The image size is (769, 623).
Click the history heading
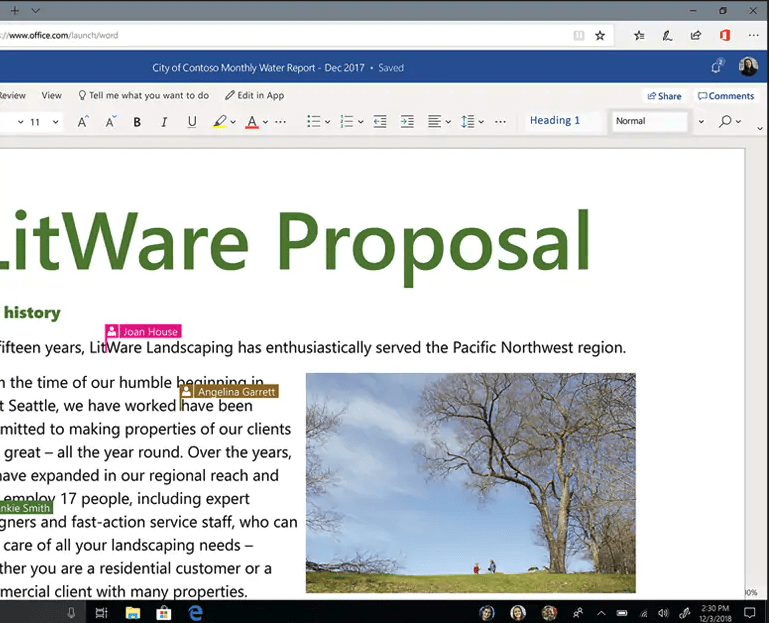click(32, 312)
